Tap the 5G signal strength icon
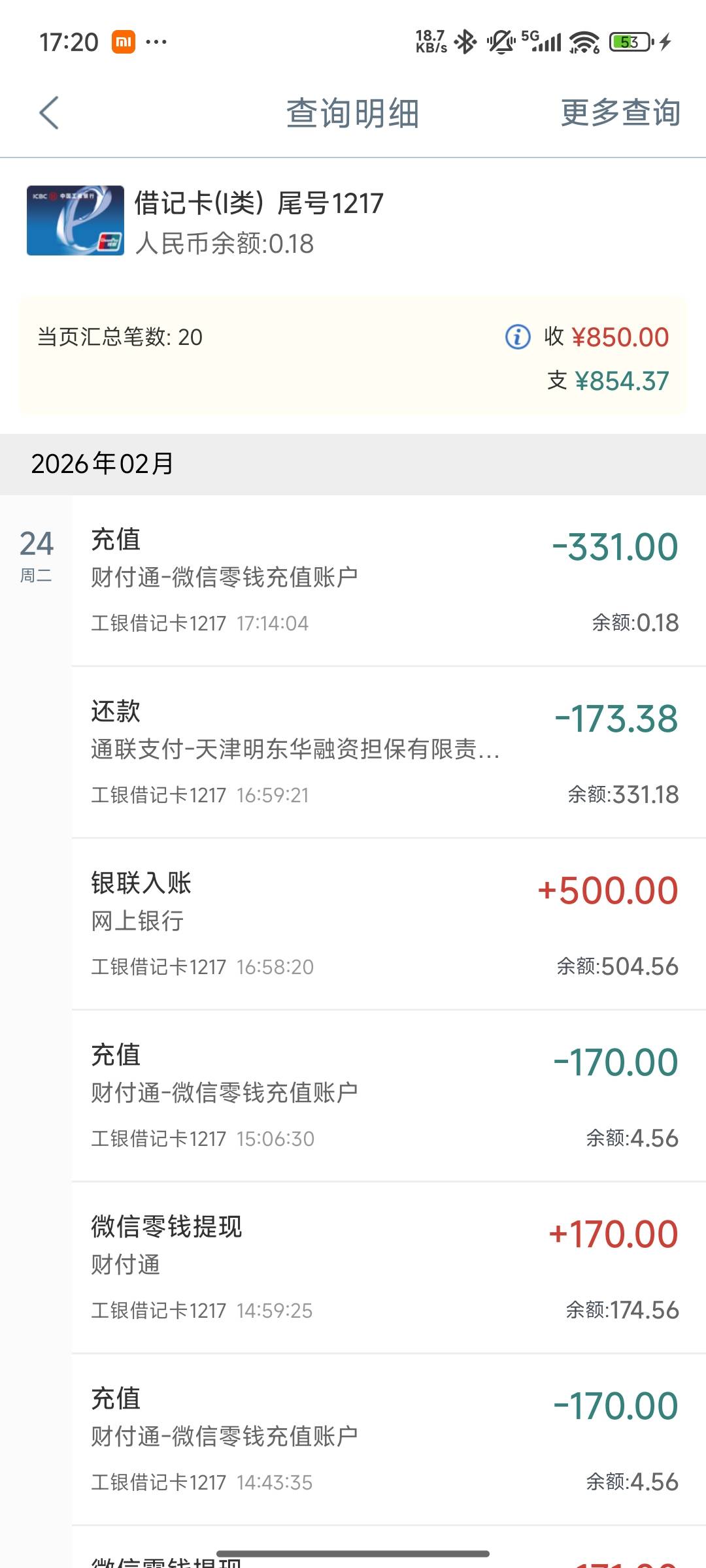This screenshot has height=1568, width=706. click(542, 42)
